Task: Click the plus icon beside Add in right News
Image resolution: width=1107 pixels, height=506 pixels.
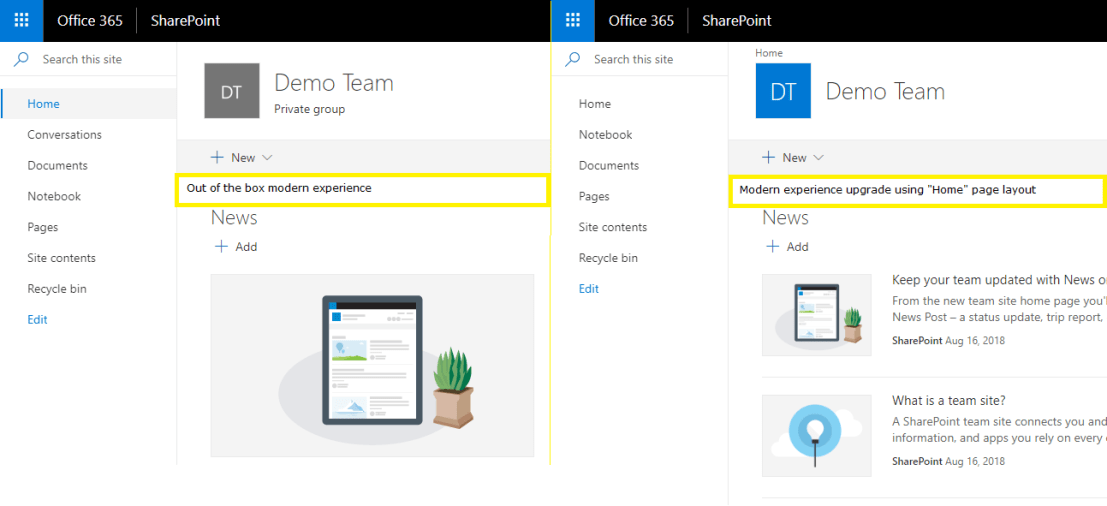Action: pos(772,247)
